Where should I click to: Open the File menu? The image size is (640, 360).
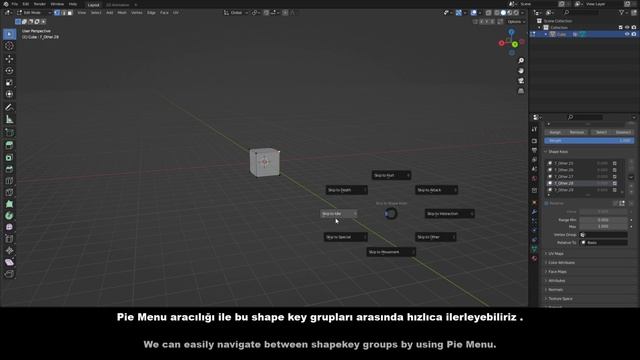click(15, 4)
